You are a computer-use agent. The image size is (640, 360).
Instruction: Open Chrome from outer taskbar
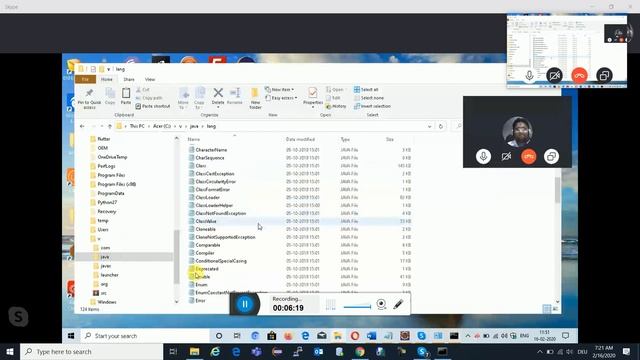pos(360,351)
